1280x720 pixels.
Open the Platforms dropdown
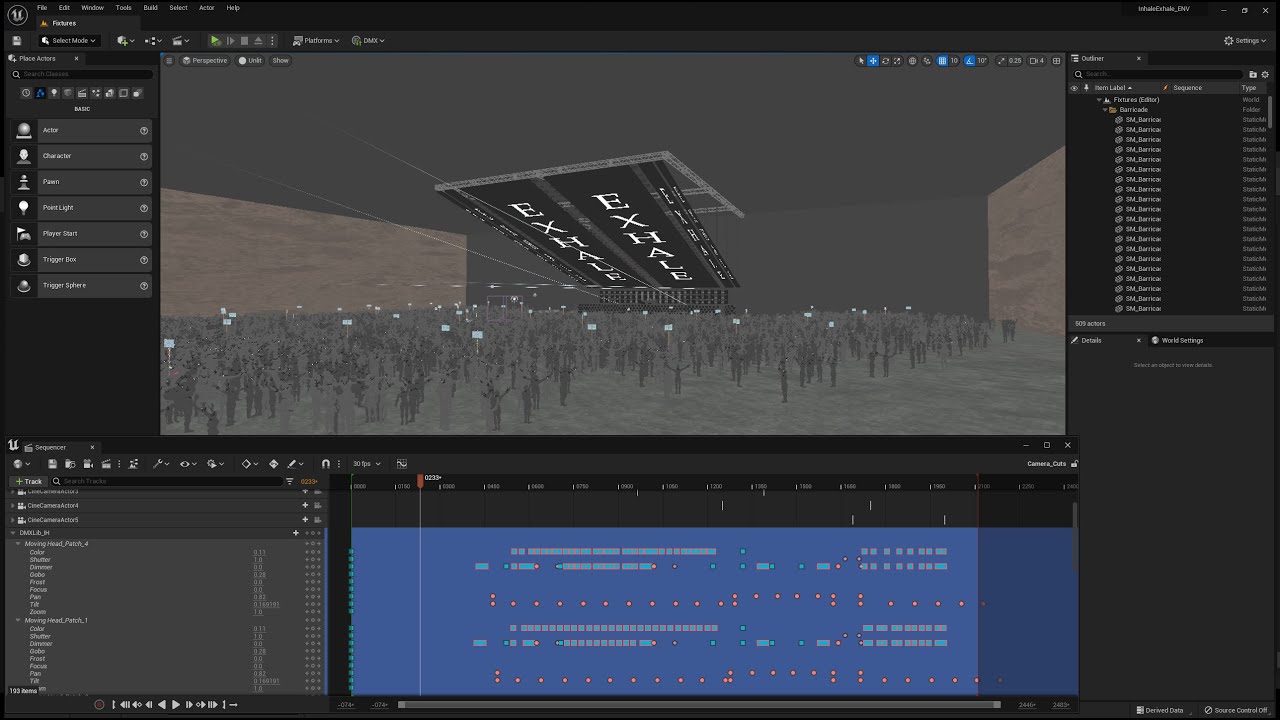pos(317,41)
